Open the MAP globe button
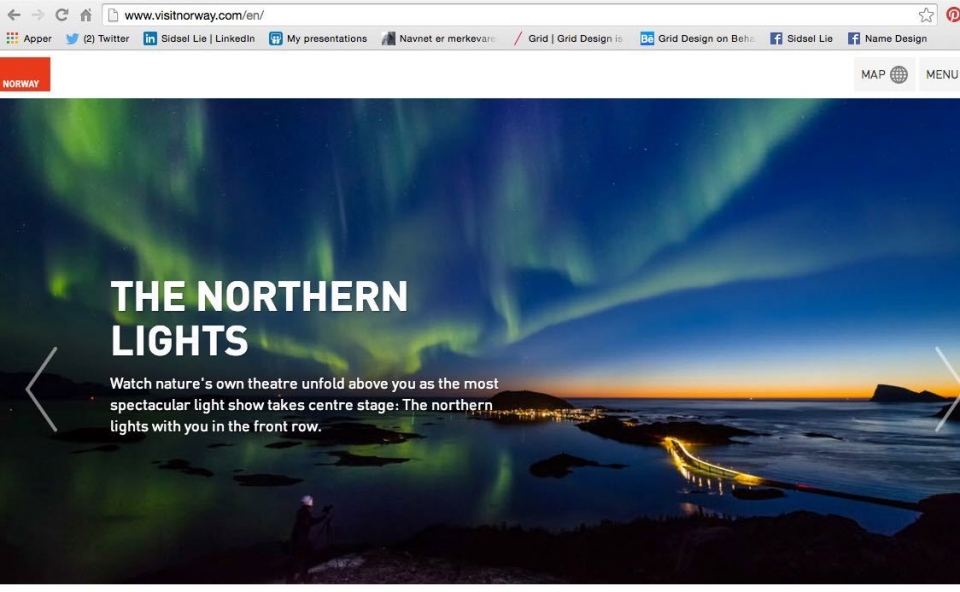Image resolution: width=960 pixels, height=592 pixels. [x=884, y=75]
